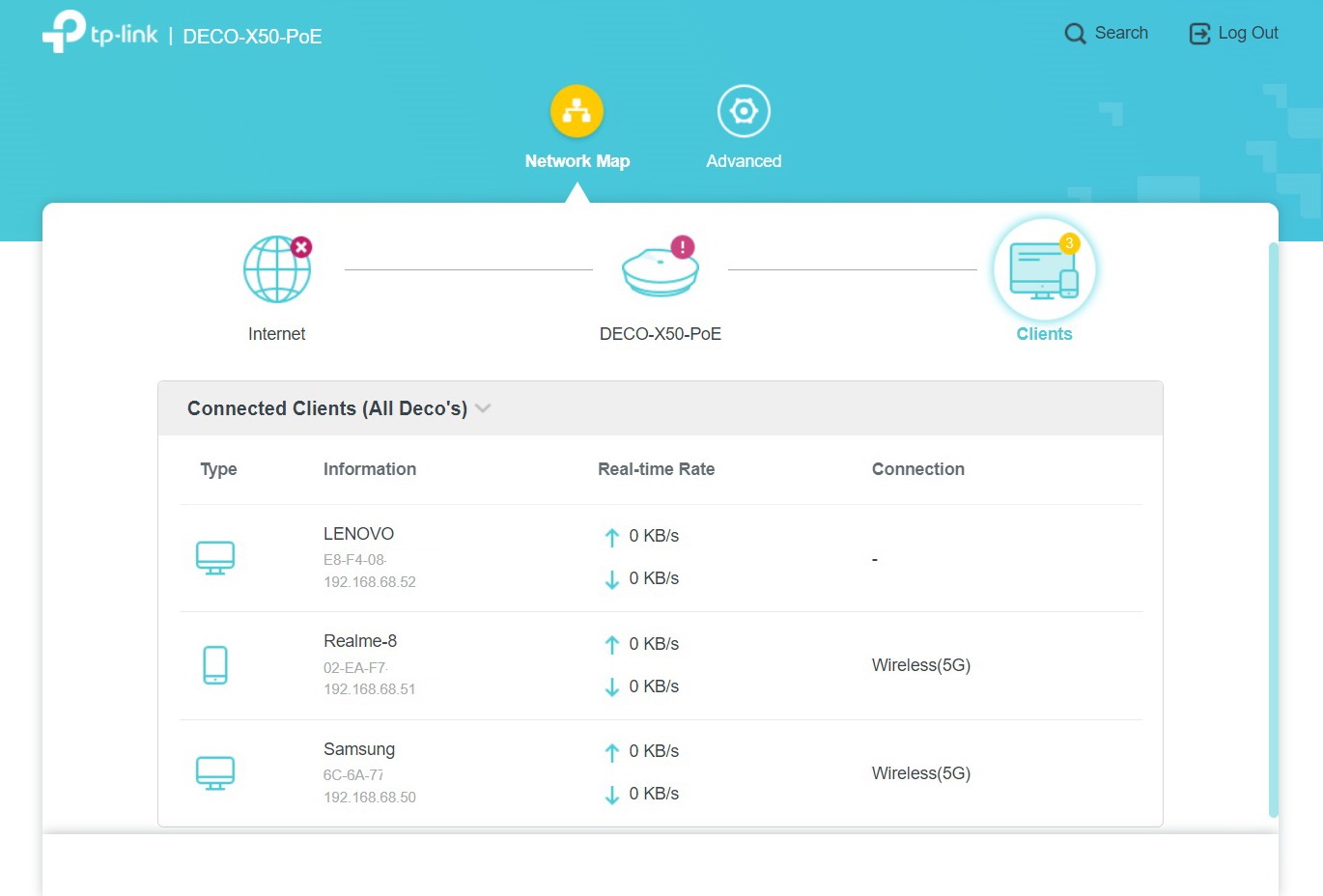This screenshot has width=1323, height=896.
Task: Click the page vertical scrollbar
Action: tap(1273, 530)
